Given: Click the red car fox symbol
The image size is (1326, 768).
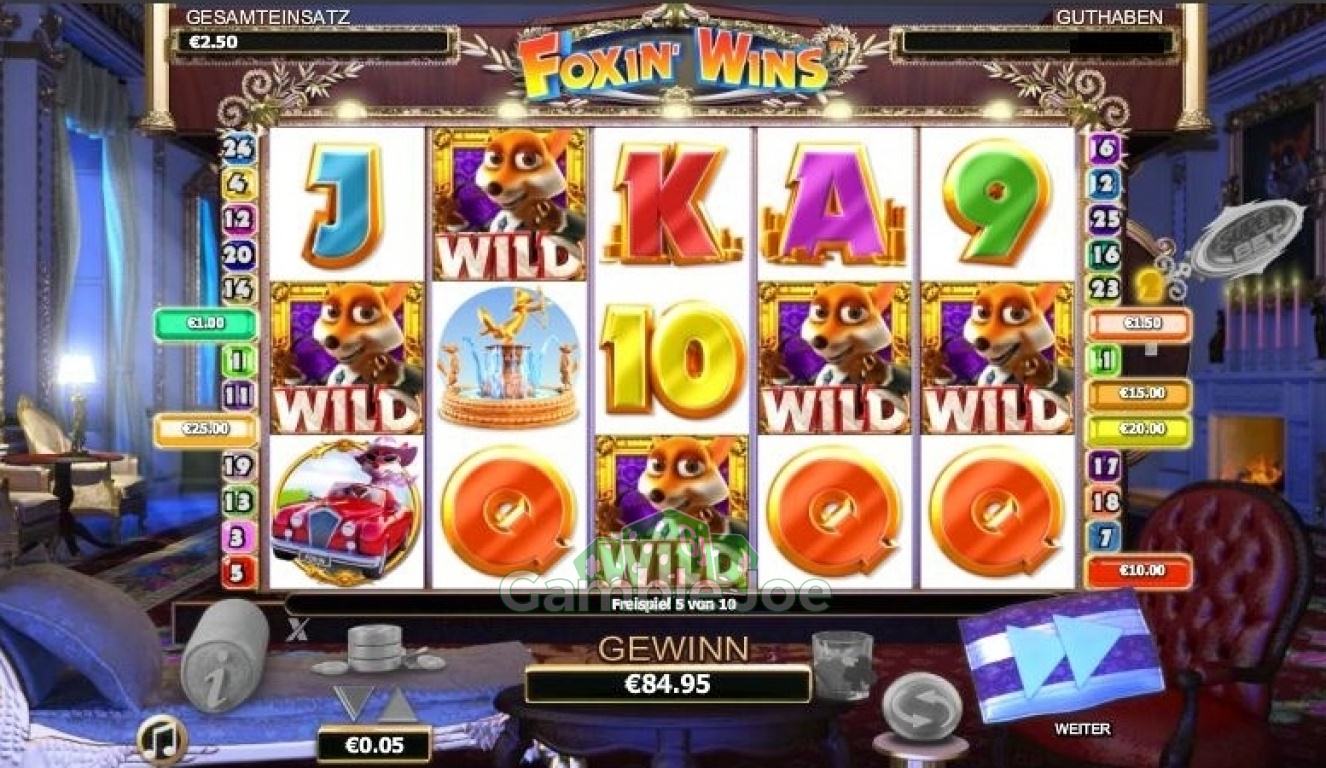Looking at the screenshot, I should pos(346,512).
